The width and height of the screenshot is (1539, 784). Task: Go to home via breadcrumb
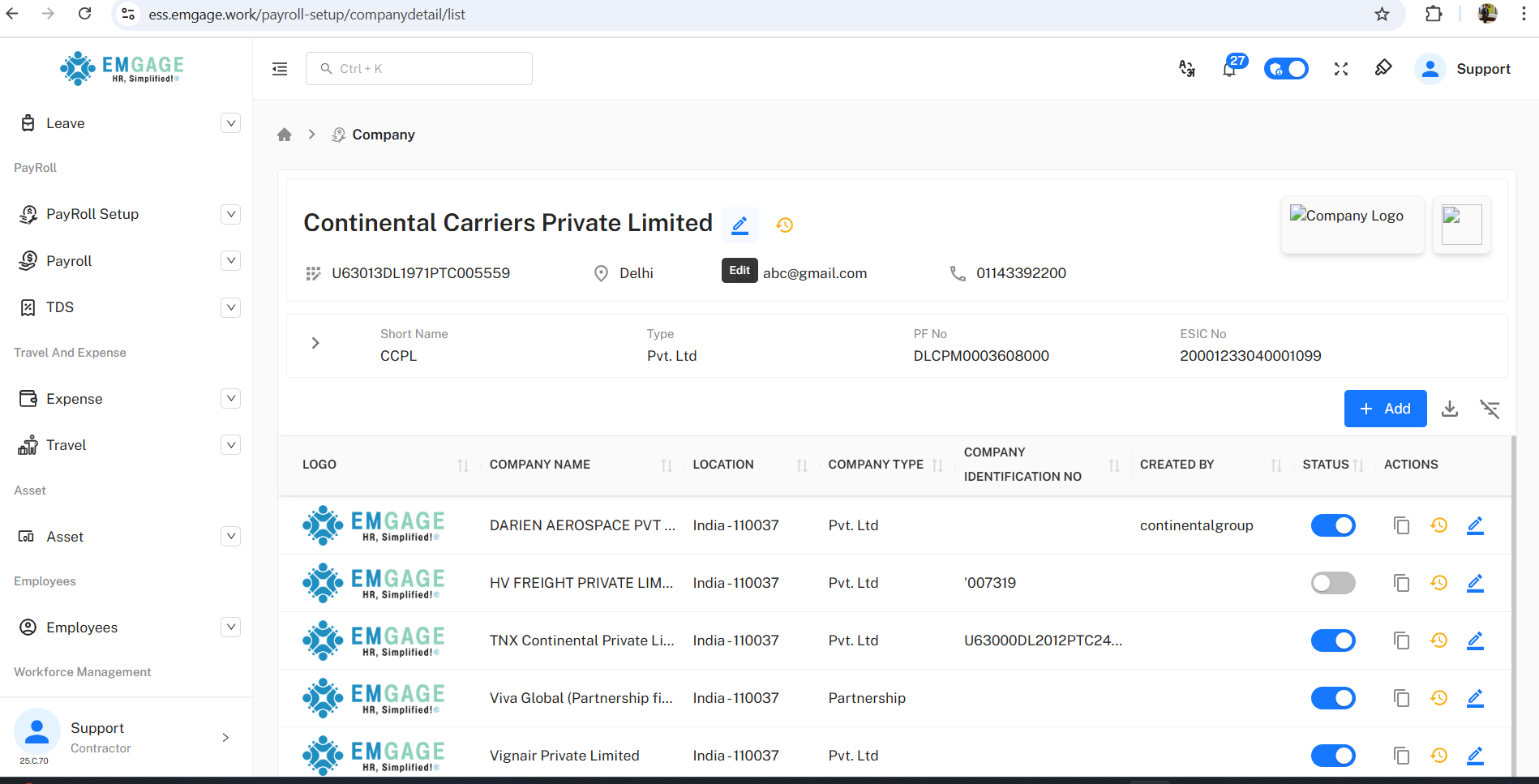284,135
